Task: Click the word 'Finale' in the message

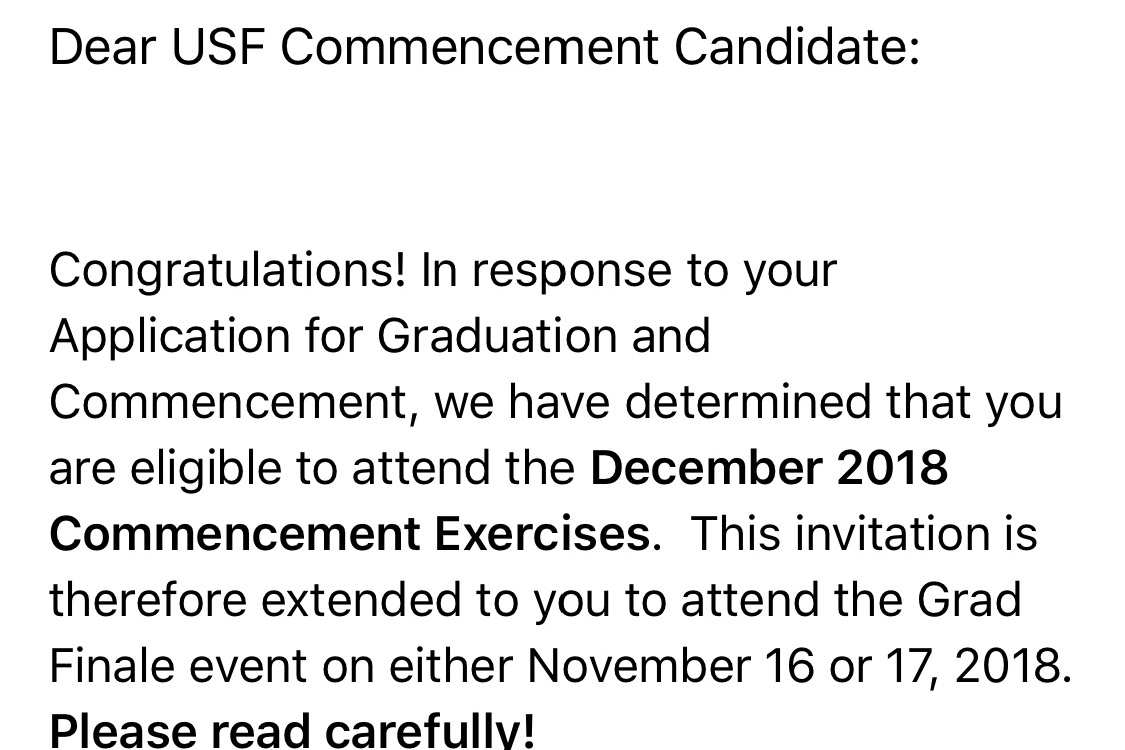Action: click(112, 666)
